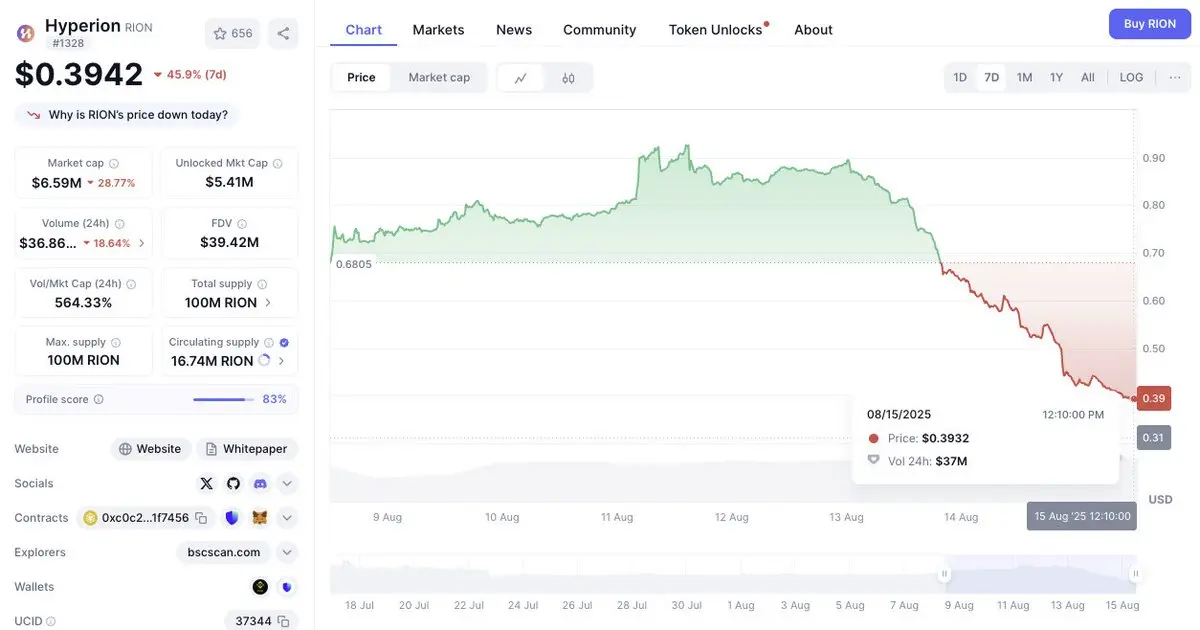This screenshot has height=630, width=1200.
Task: Select the Price chart toggle
Action: click(362, 77)
